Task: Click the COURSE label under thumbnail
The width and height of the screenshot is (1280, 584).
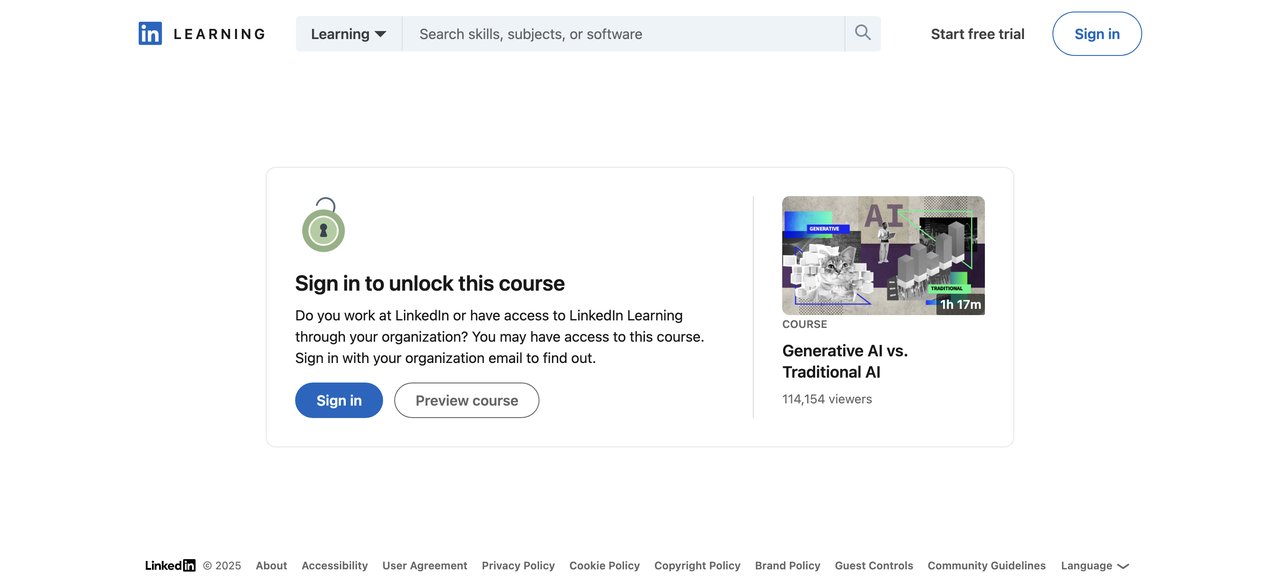Action: pyautogui.click(x=805, y=324)
